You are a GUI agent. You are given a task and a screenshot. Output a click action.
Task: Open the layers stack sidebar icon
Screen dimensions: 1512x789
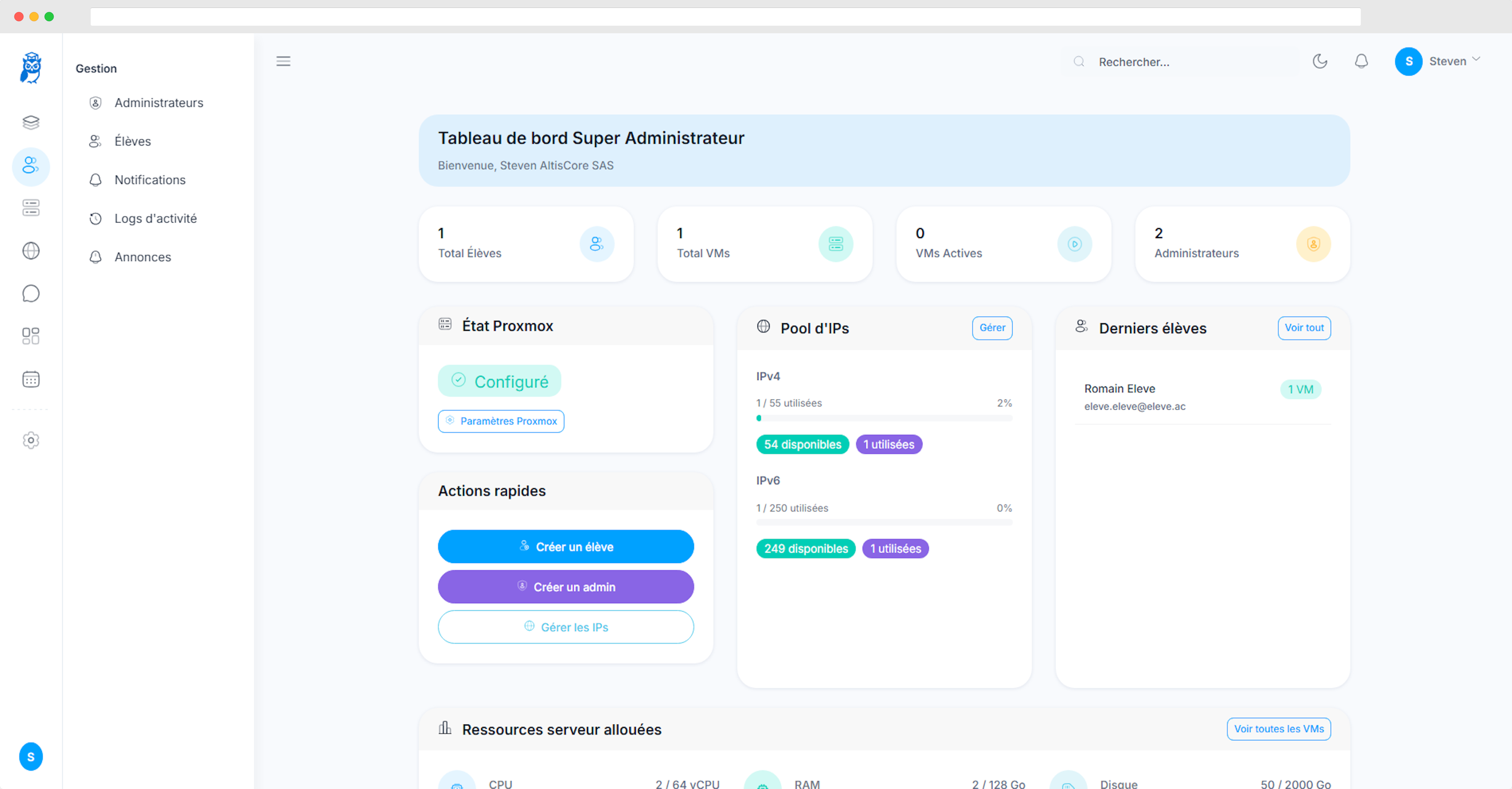point(31,122)
